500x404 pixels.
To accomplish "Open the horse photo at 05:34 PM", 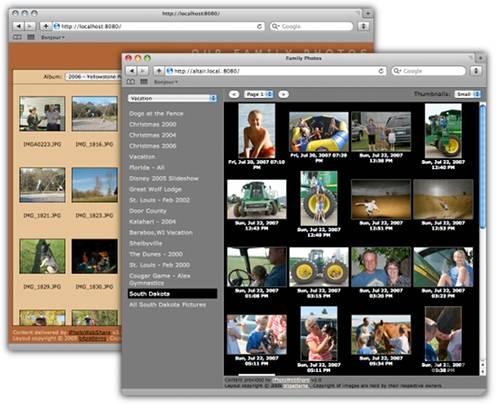I will click(381, 335).
